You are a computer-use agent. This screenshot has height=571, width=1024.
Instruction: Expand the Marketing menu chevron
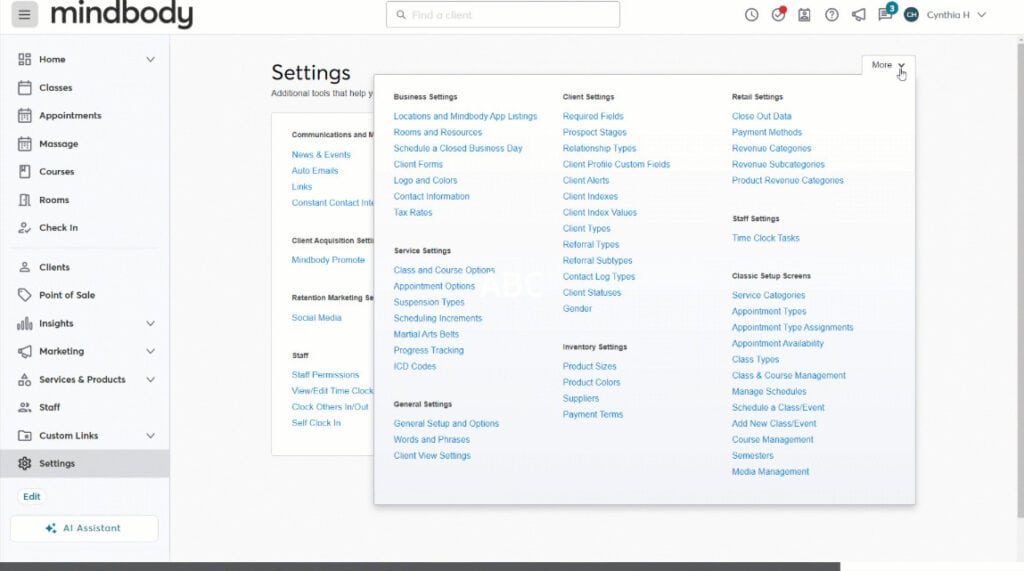(x=150, y=351)
